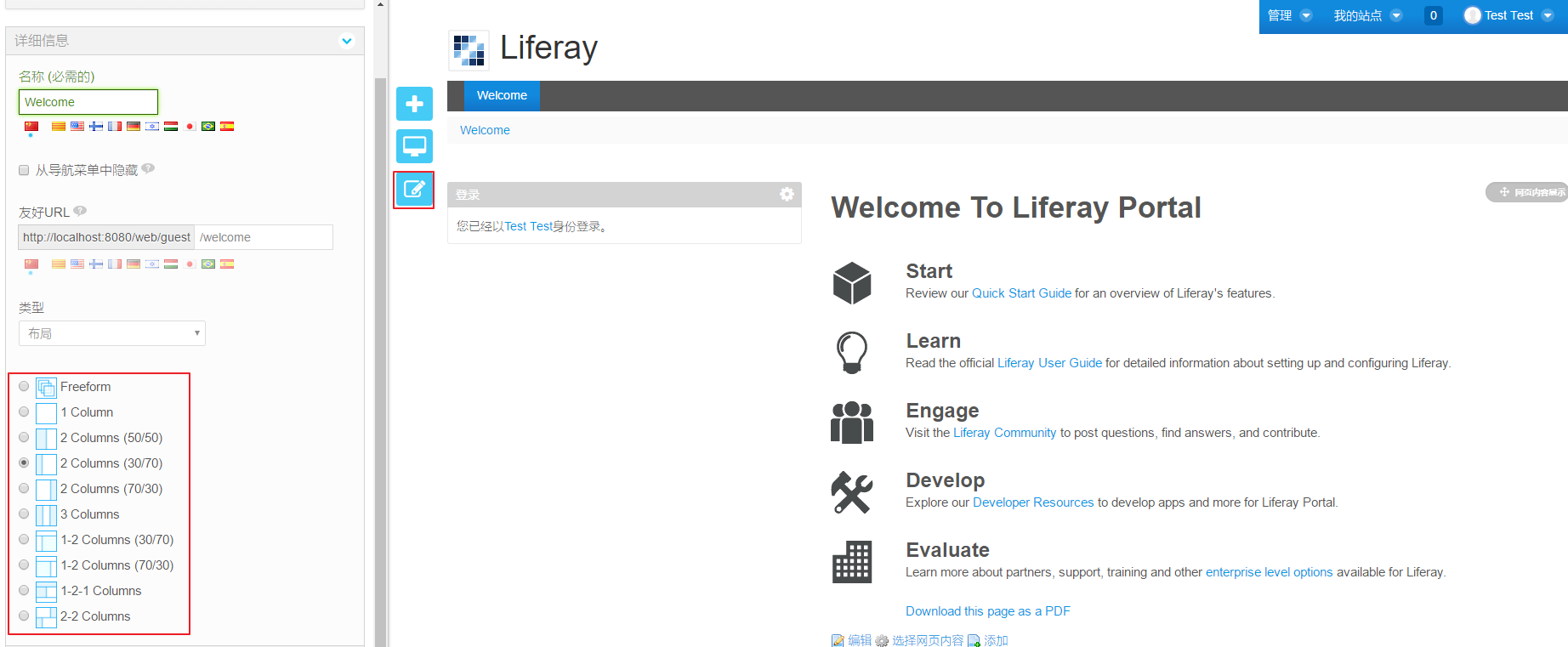Select the Catalan flag under the 名称 field

tap(59, 127)
